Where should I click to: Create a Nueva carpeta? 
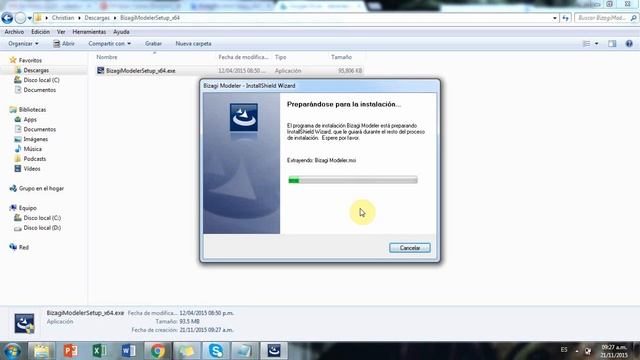(193, 43)
